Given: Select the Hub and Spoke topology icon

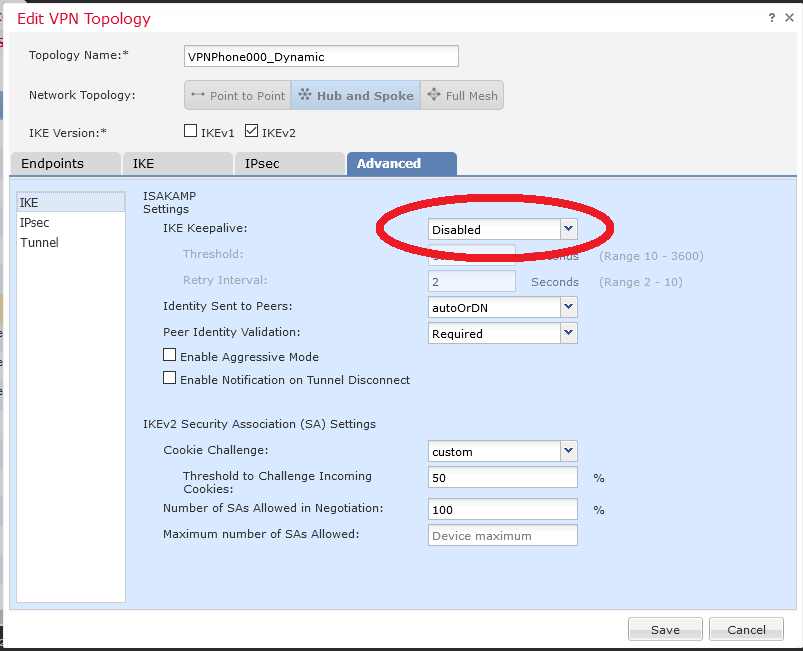Looking at the screenshot, I should pos(355,95).
